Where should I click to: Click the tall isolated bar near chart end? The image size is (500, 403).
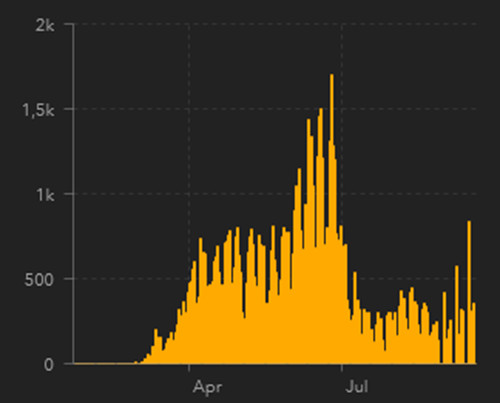tap(469, 292)
